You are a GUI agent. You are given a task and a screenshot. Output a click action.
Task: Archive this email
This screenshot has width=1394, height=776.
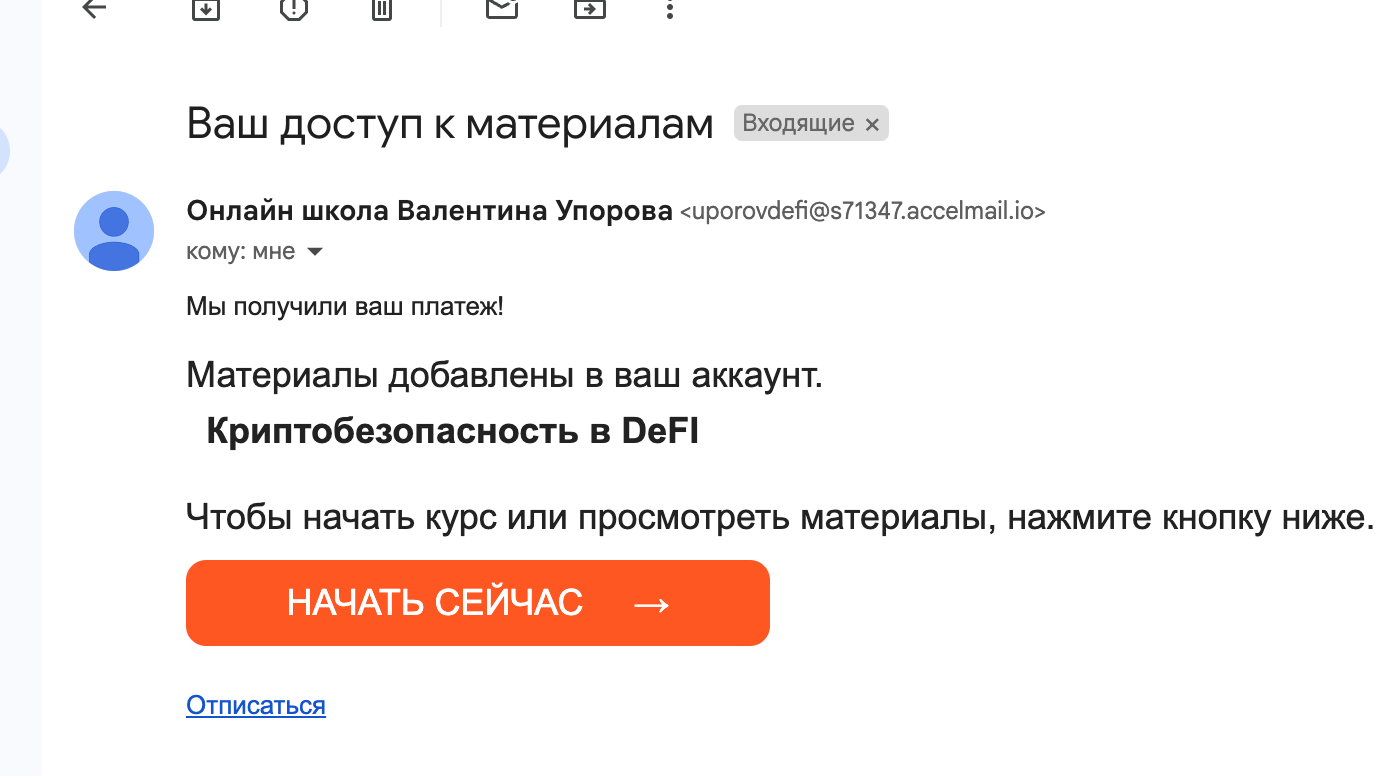[x=205, y=9]
